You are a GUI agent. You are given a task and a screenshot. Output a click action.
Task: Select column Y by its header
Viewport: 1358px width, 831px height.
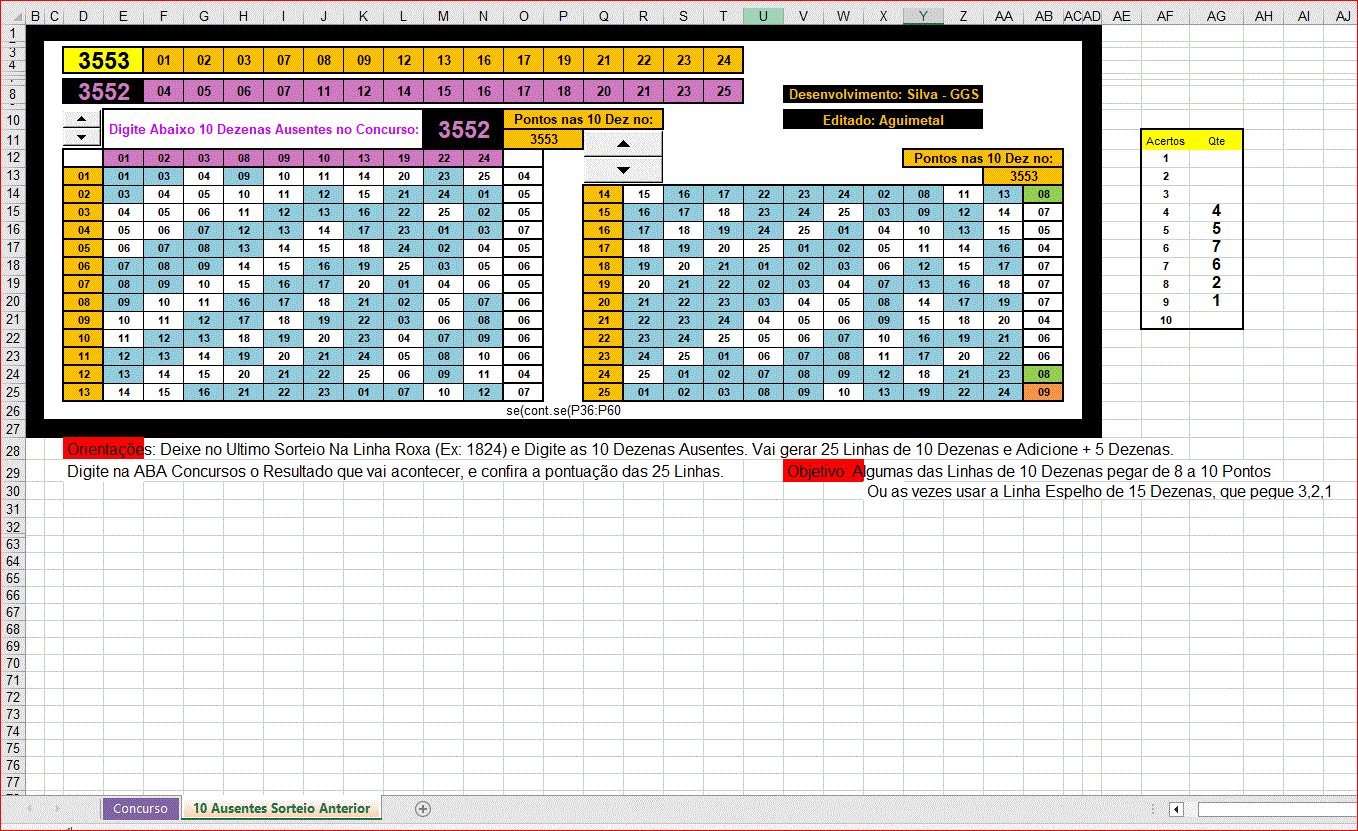(923, 15)
